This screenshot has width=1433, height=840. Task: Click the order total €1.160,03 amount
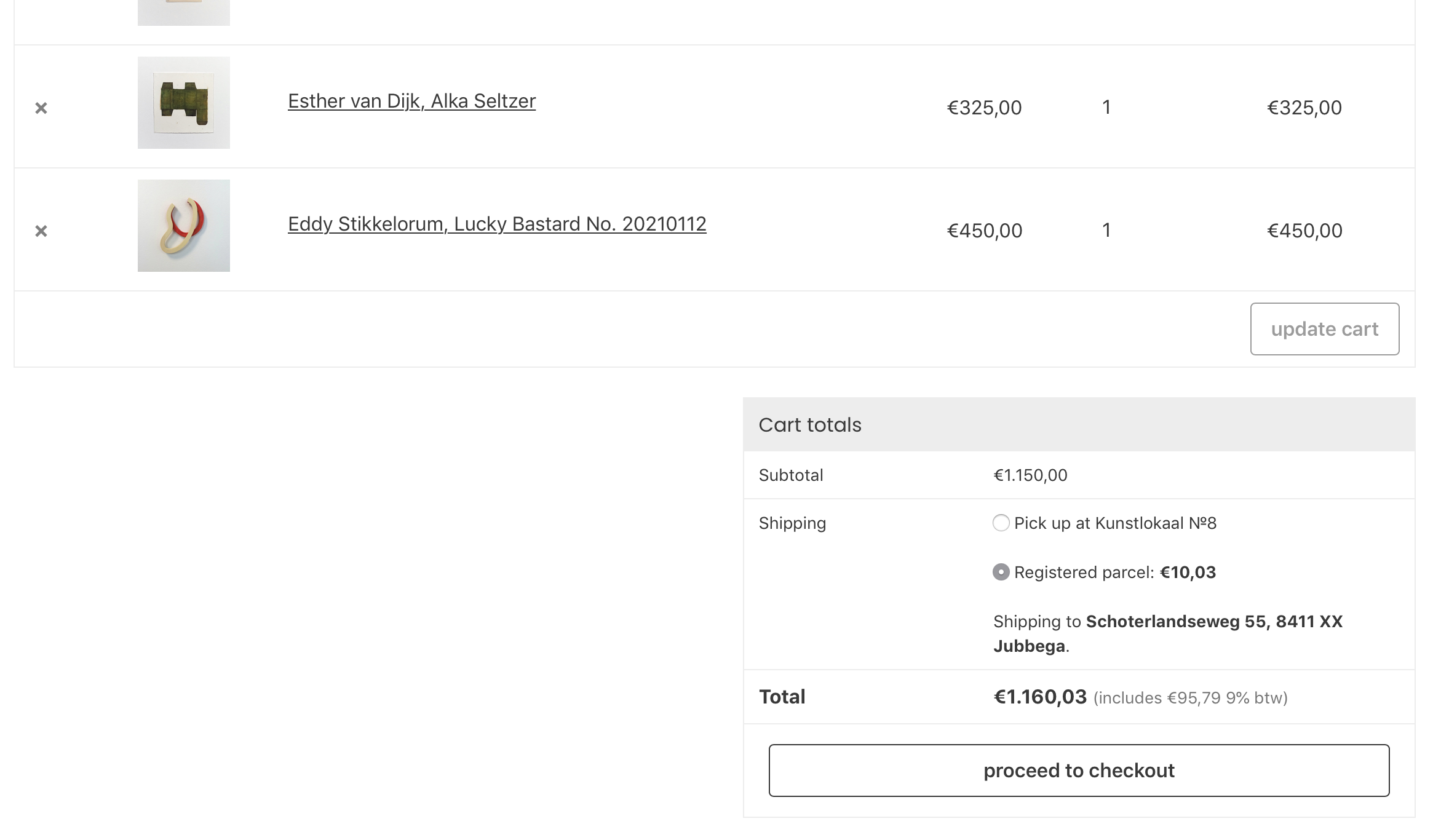coord(1040,697)
